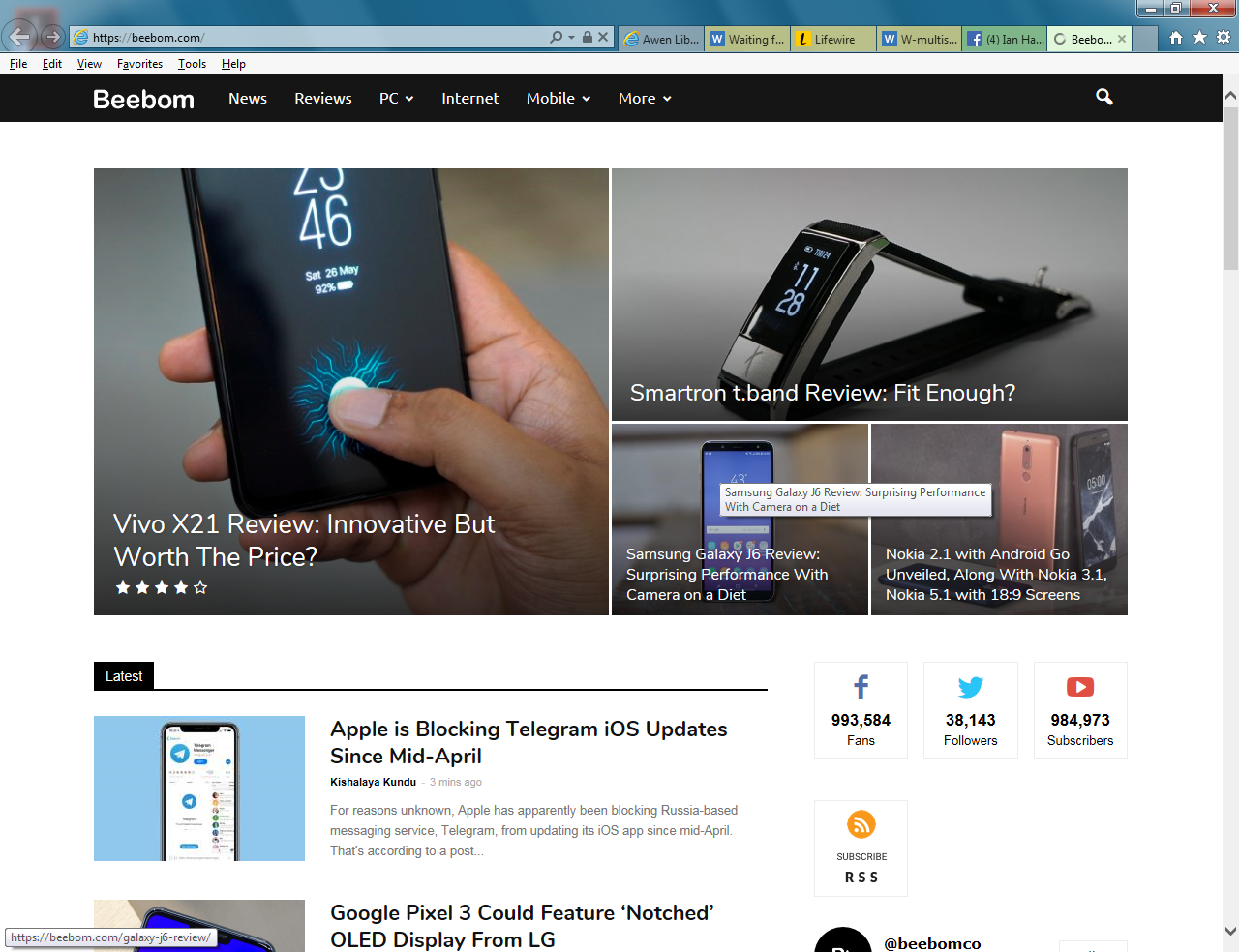This screenshot has height=952, width=1239.
Task: Click the Beebom search magnifier icon
Action: click(x=1103, y=97)
